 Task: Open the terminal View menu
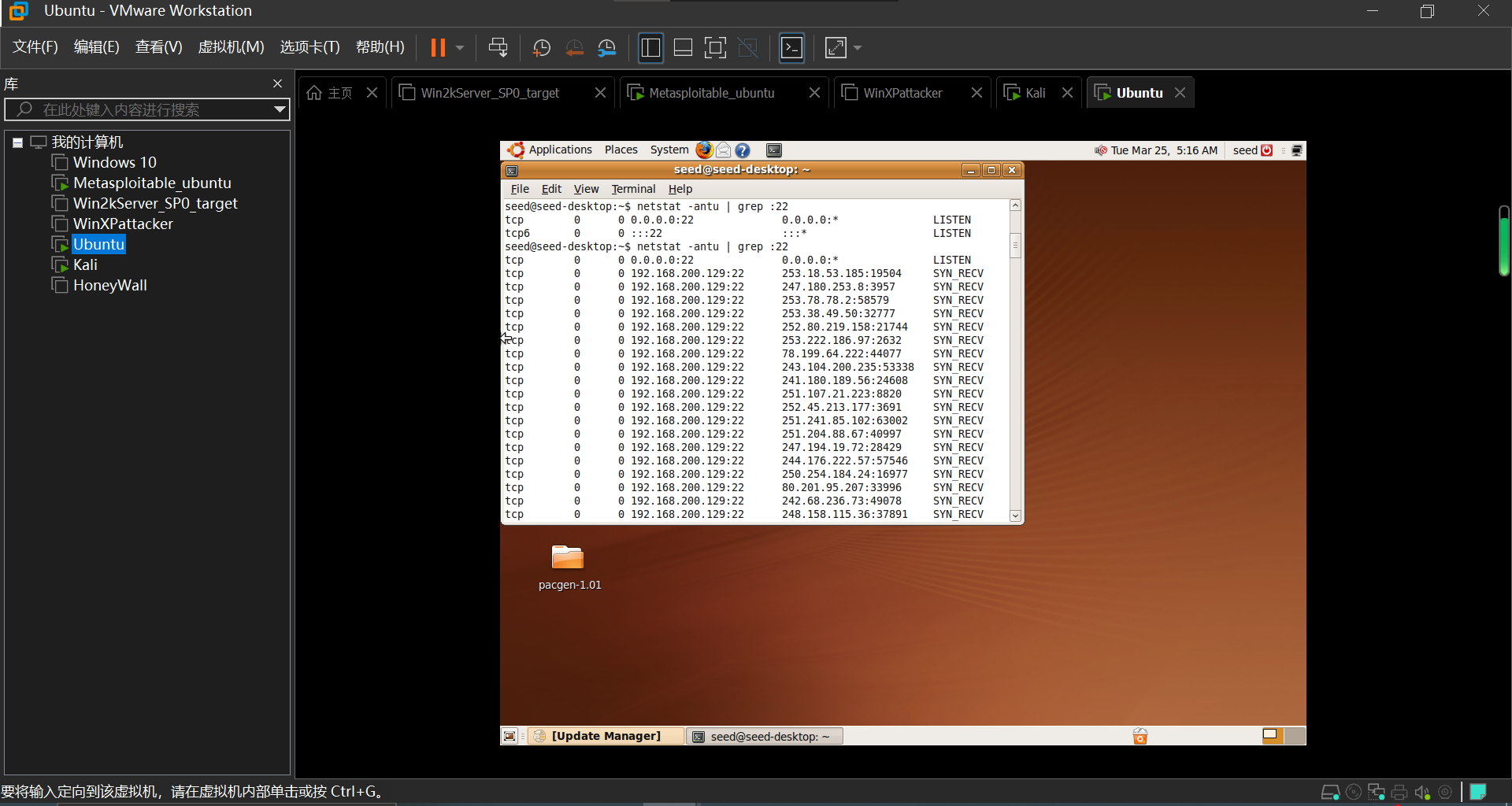click(x=586, y=189)
